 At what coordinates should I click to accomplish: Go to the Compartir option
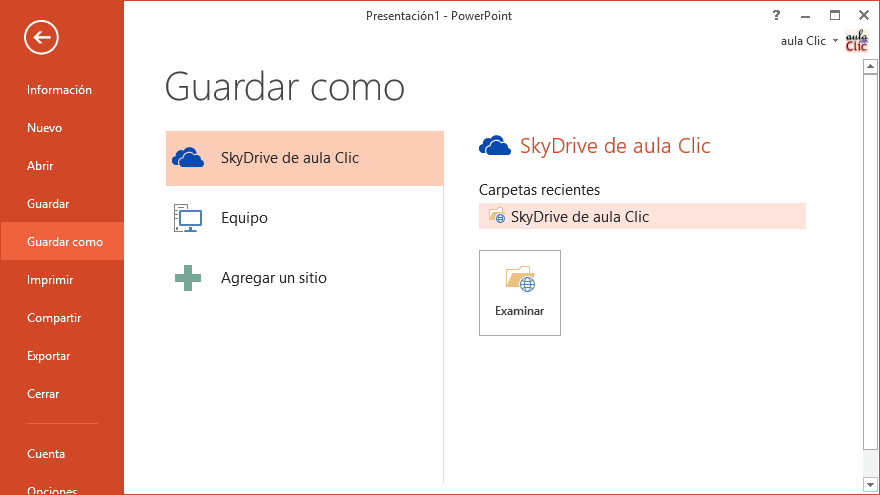[x=54, y=318]
